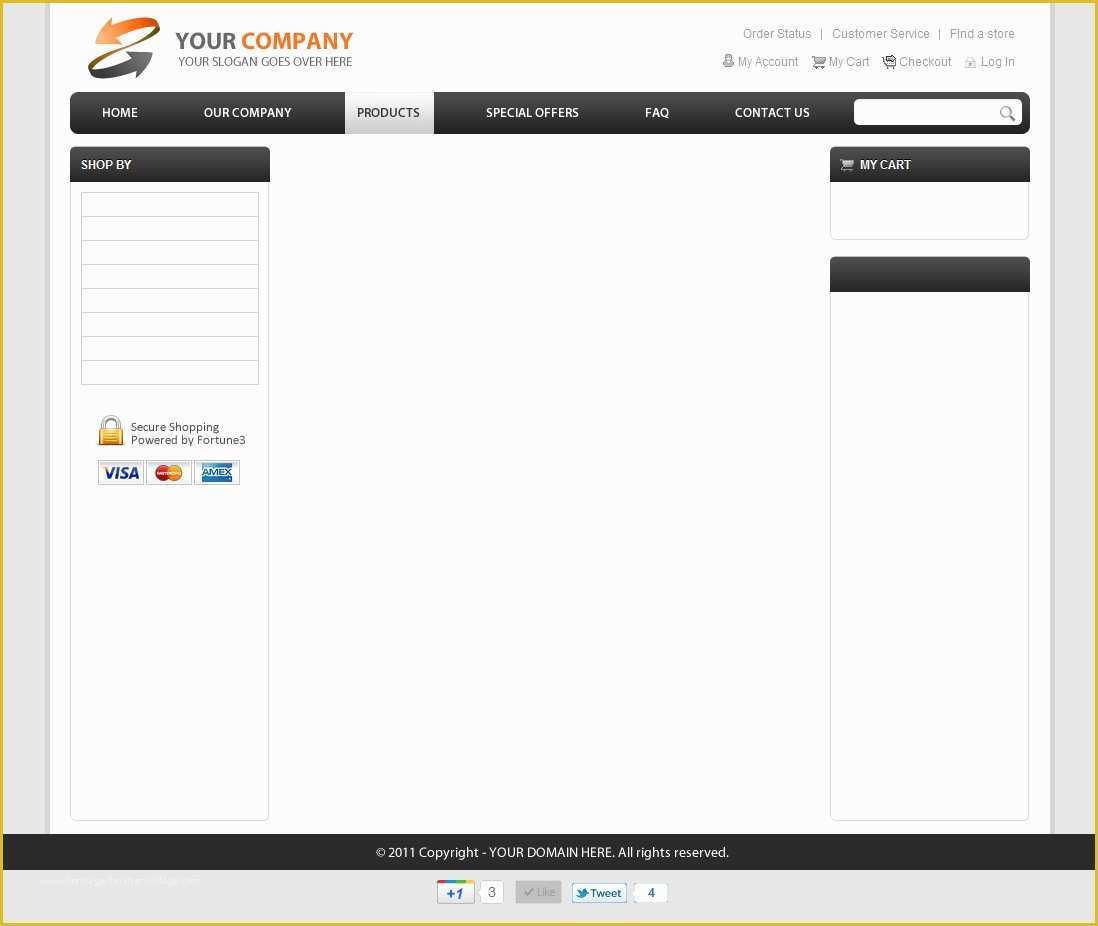Open the Customer Service link

[880, 34]
